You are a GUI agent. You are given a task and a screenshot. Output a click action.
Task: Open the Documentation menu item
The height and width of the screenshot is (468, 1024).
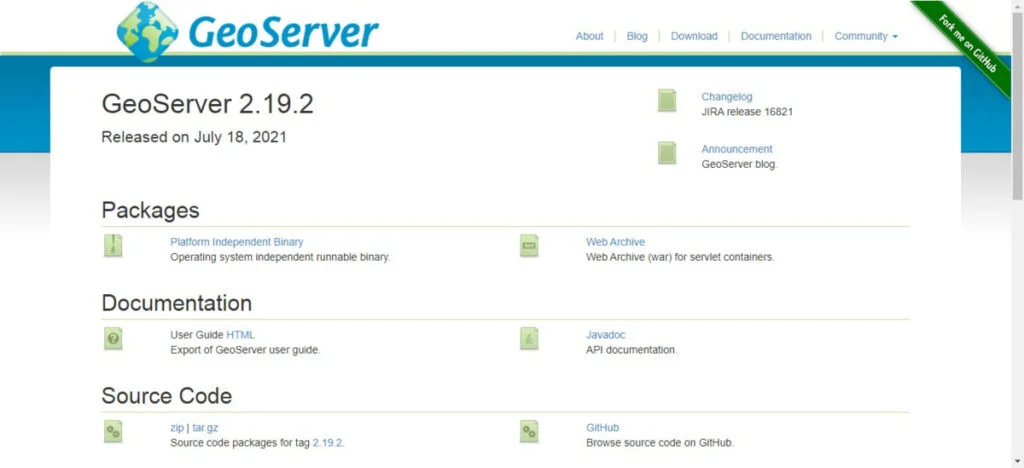(776, 36)
